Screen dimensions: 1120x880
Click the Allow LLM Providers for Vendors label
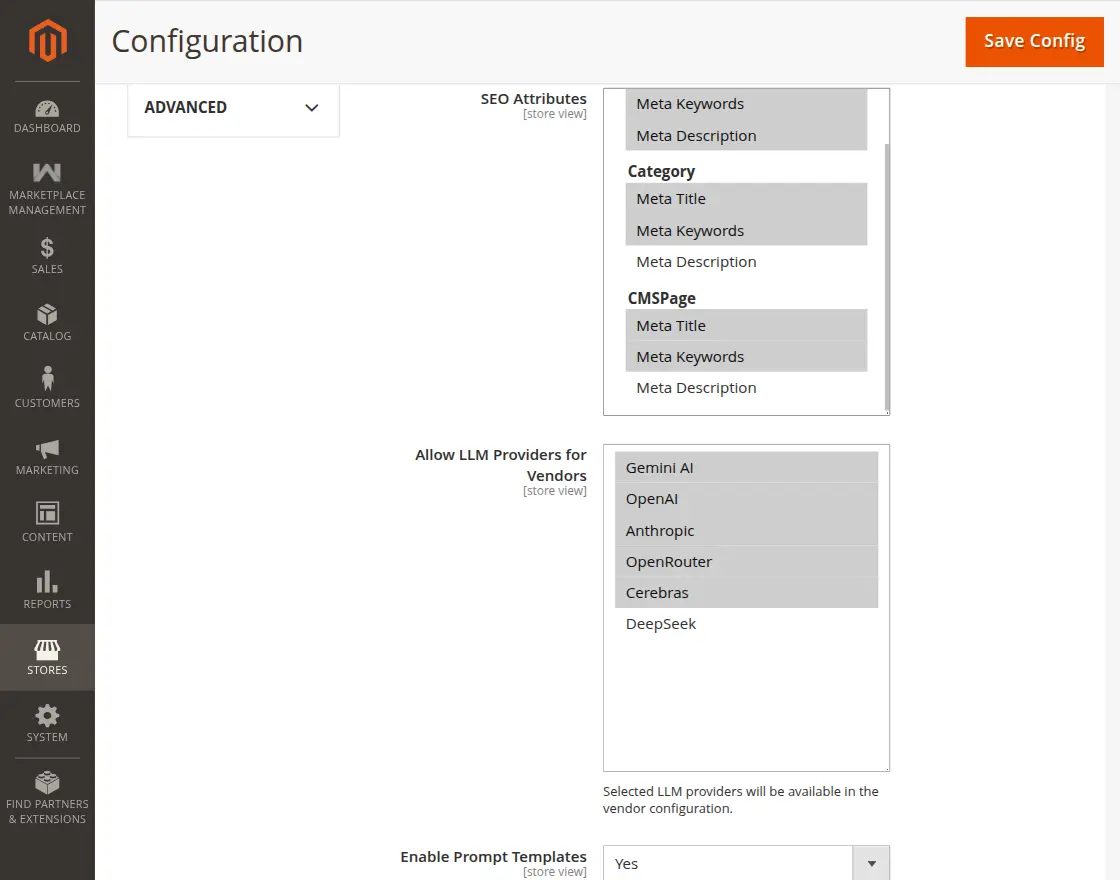tap(501, 465)
